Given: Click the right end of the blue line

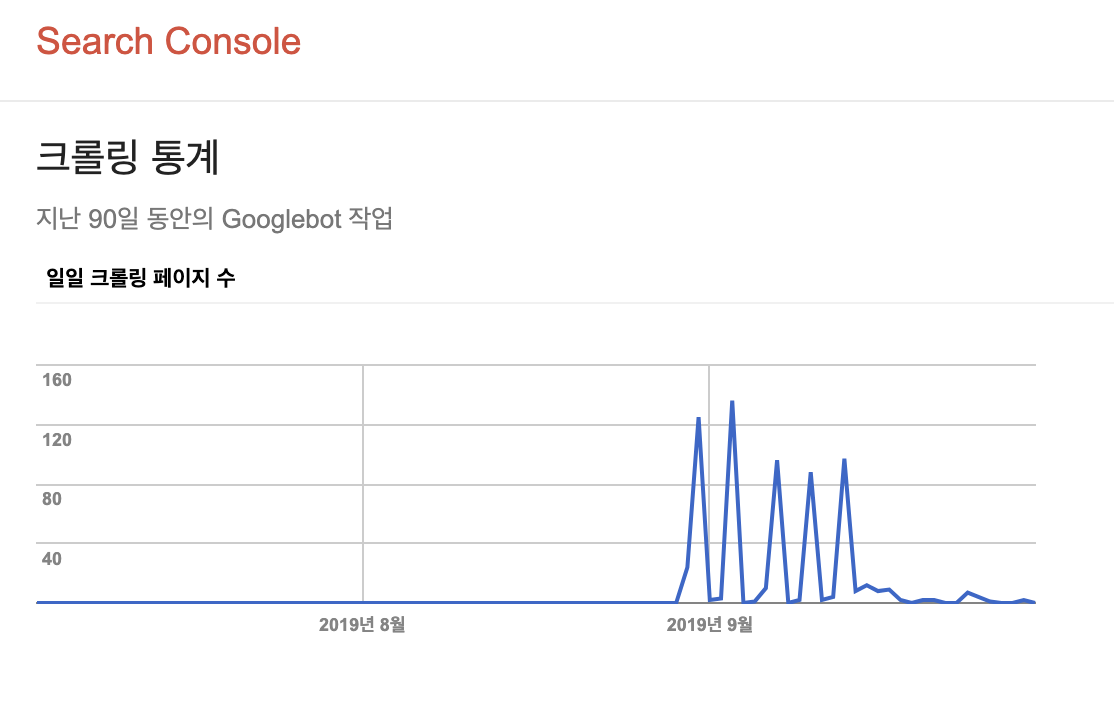Looking at the screenshot, I should (x=1034, y=602).
